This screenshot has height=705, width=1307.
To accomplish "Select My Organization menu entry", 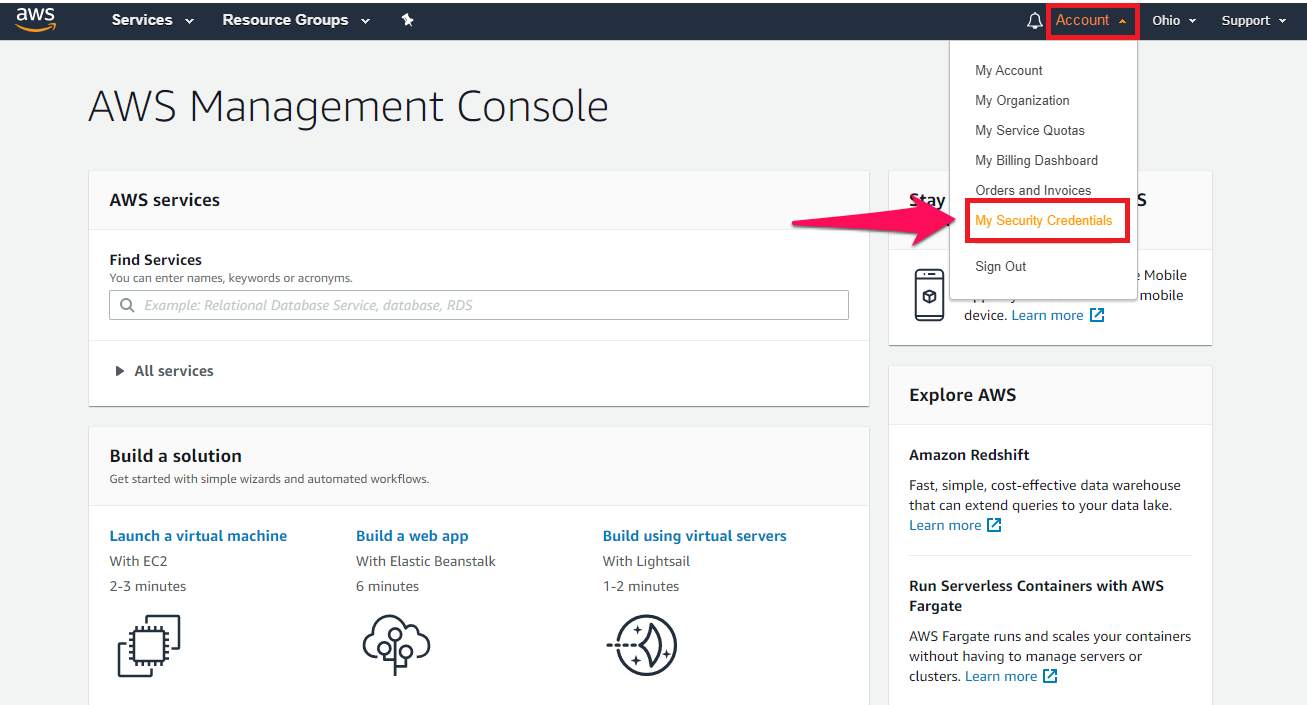I will tap(1022, 100).
